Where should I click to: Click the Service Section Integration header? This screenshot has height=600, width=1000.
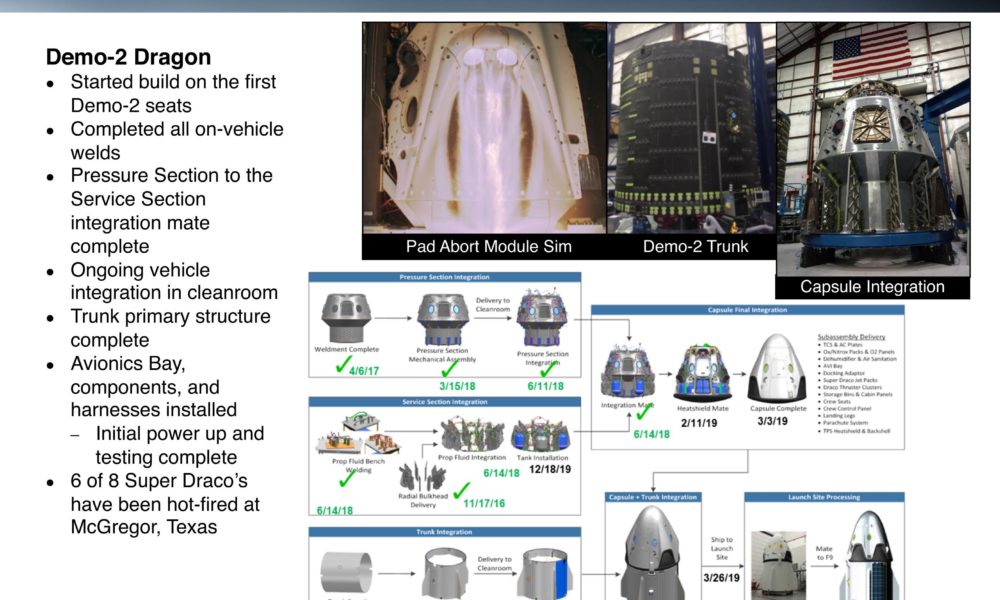click(445, 402)
